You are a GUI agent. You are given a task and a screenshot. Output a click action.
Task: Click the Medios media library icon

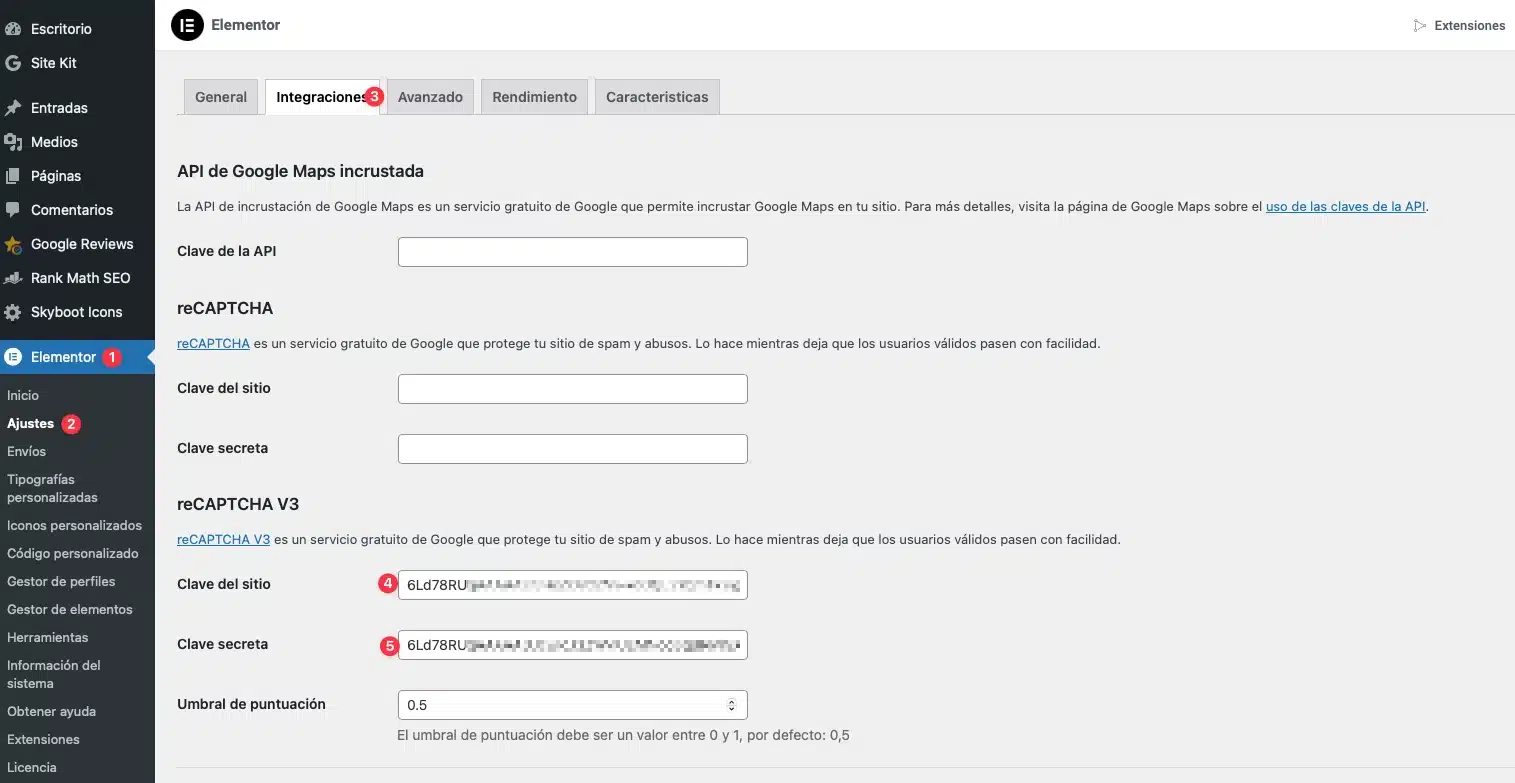point(14,141)
